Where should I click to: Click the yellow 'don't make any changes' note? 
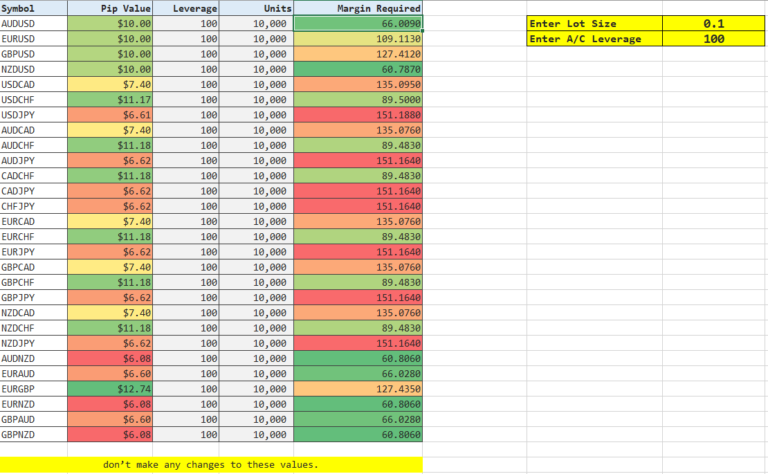[210, 465]
